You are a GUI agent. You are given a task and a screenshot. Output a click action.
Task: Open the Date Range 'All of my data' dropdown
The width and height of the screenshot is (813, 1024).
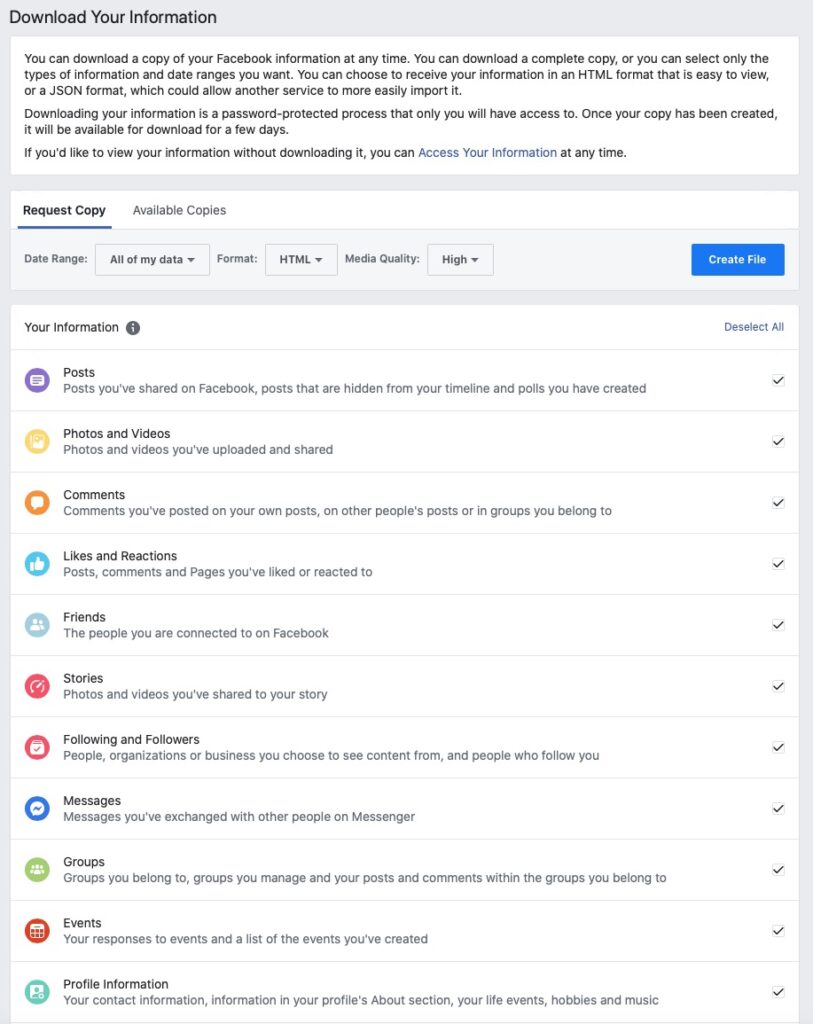tap(152, 259)
